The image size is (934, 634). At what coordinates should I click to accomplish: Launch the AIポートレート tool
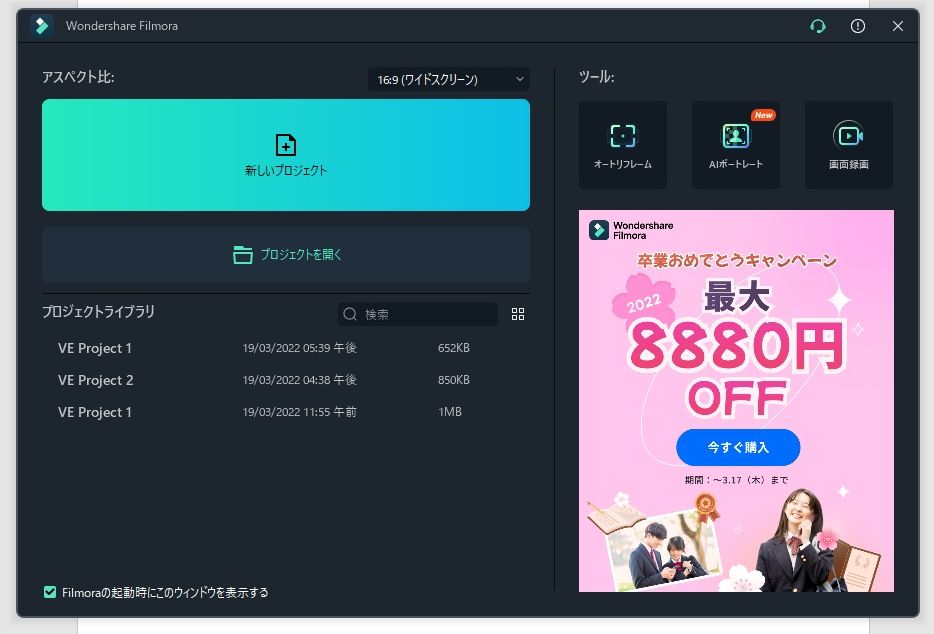pos(736,145)
